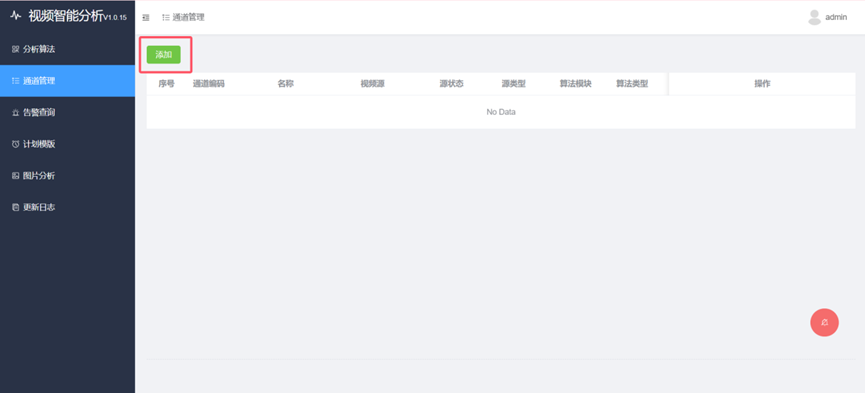The image size is (865, 393).
Task: Click the 视频源 column header
Action: click(x=372, y=84)
